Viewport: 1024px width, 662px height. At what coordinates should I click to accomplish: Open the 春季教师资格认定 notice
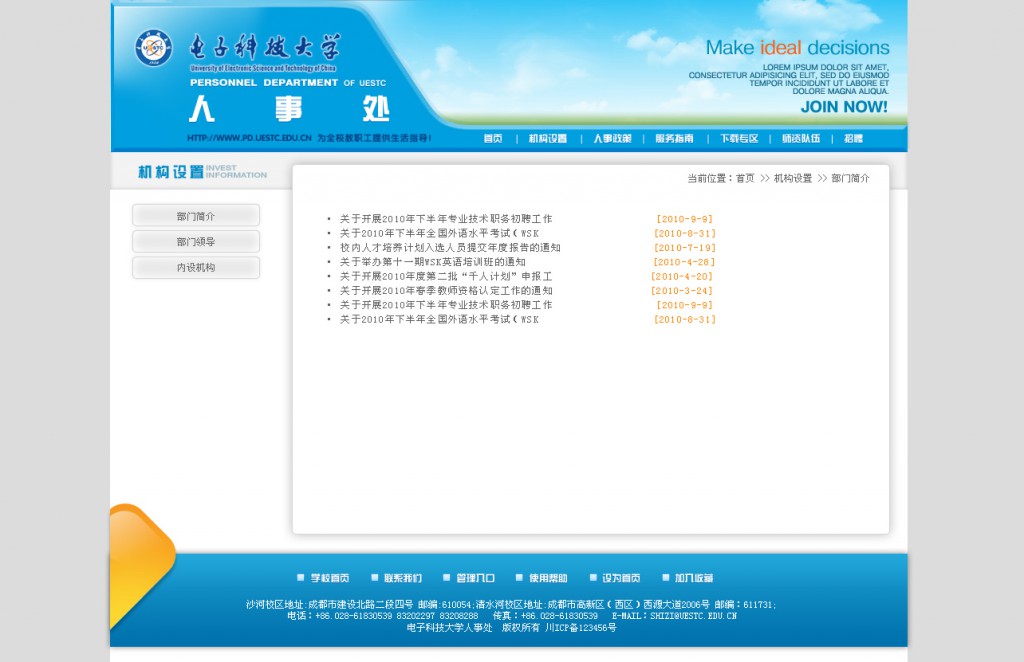point(445,291)
